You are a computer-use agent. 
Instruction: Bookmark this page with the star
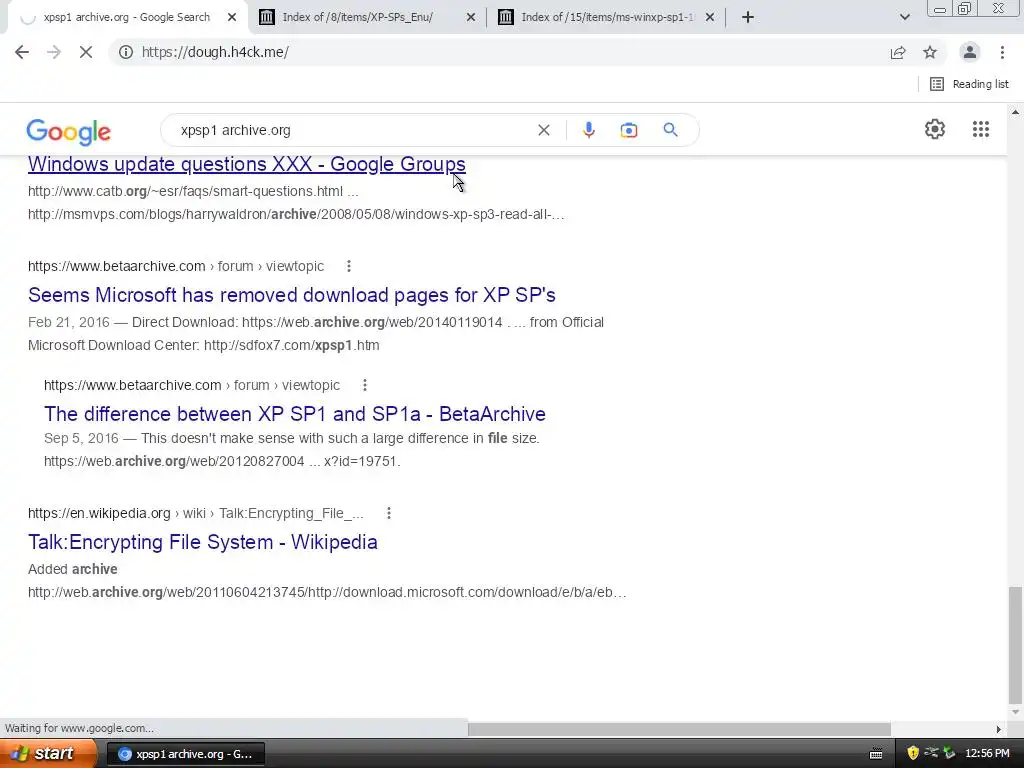click(930, 52)
